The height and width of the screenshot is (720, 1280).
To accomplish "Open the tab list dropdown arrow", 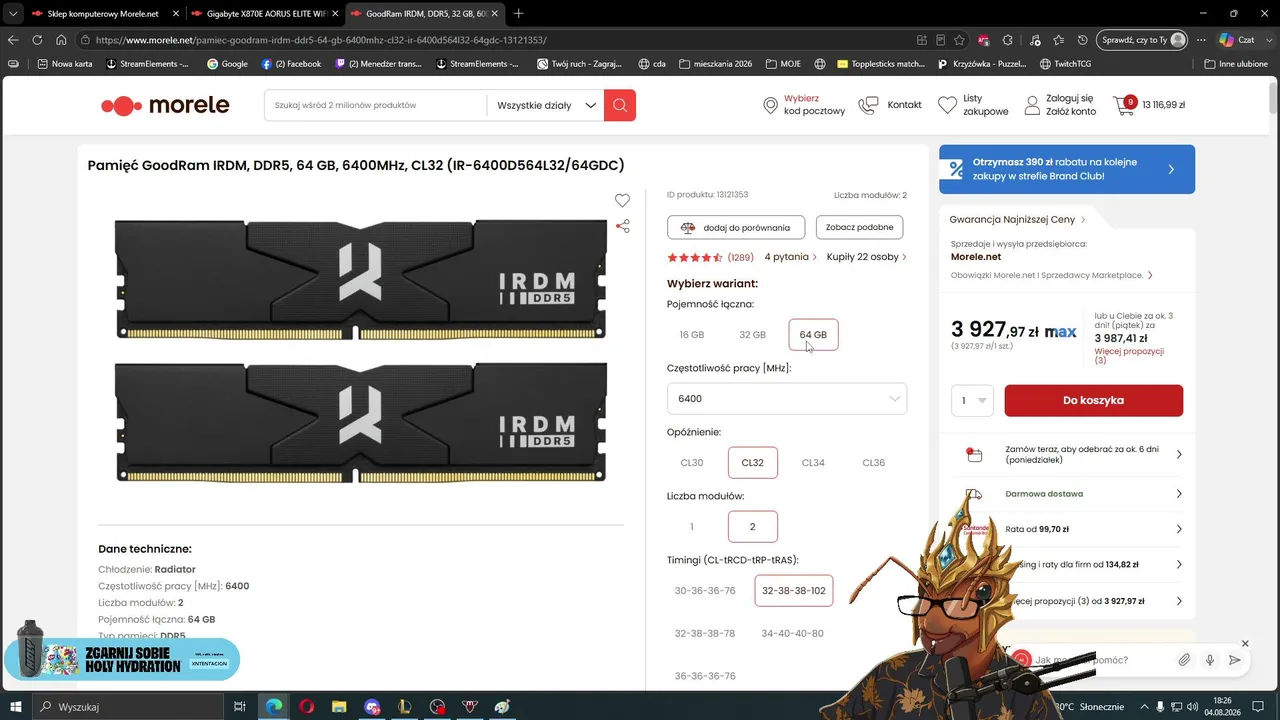I will pyautogui.click(x=13, y=14).
